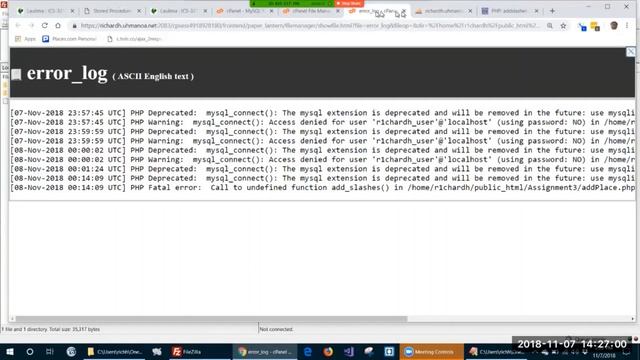This screenshot has width=640, height=360.
Task: Click the horizontal scrollbar under the log
Action: point(211,319)
